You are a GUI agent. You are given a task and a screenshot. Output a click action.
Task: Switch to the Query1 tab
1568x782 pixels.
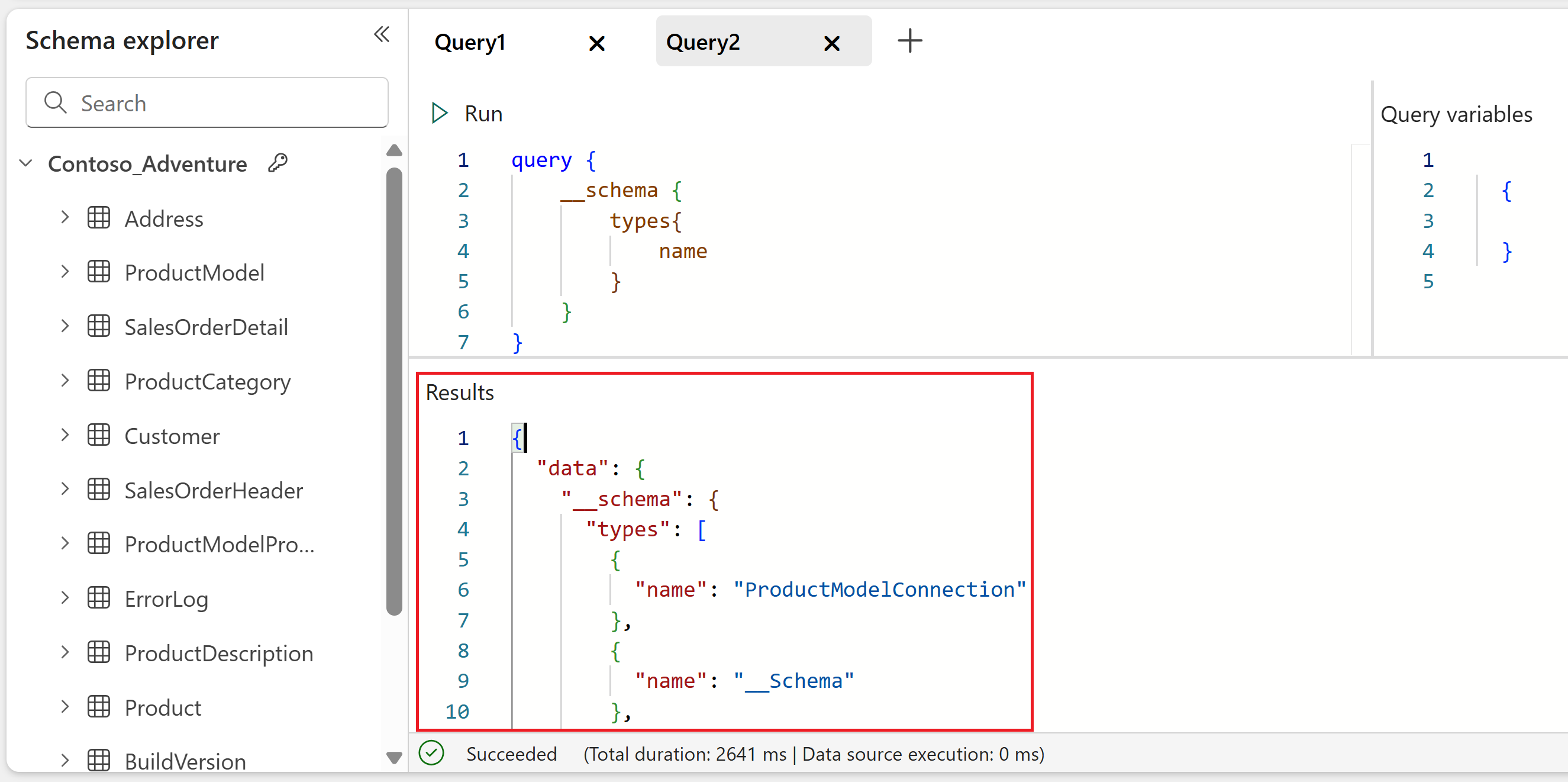[x=470, y=42]
